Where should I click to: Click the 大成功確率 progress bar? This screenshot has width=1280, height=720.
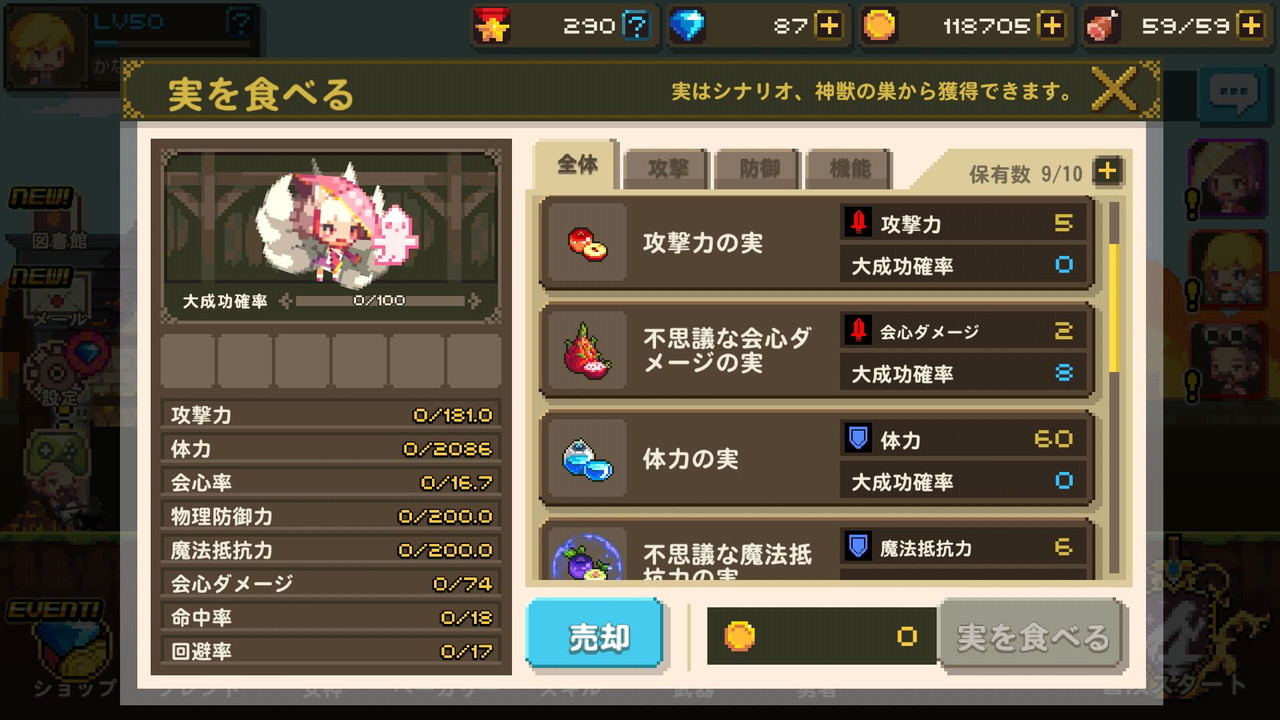[x=380, y=301]
